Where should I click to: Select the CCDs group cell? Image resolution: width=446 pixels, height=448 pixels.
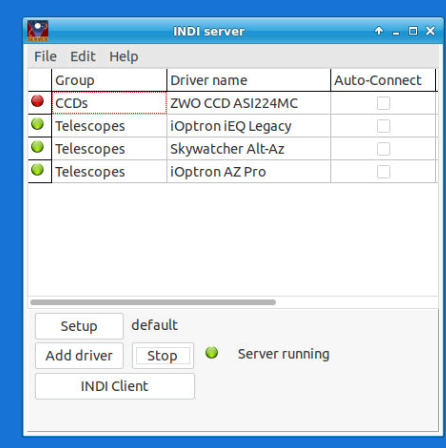109,103
